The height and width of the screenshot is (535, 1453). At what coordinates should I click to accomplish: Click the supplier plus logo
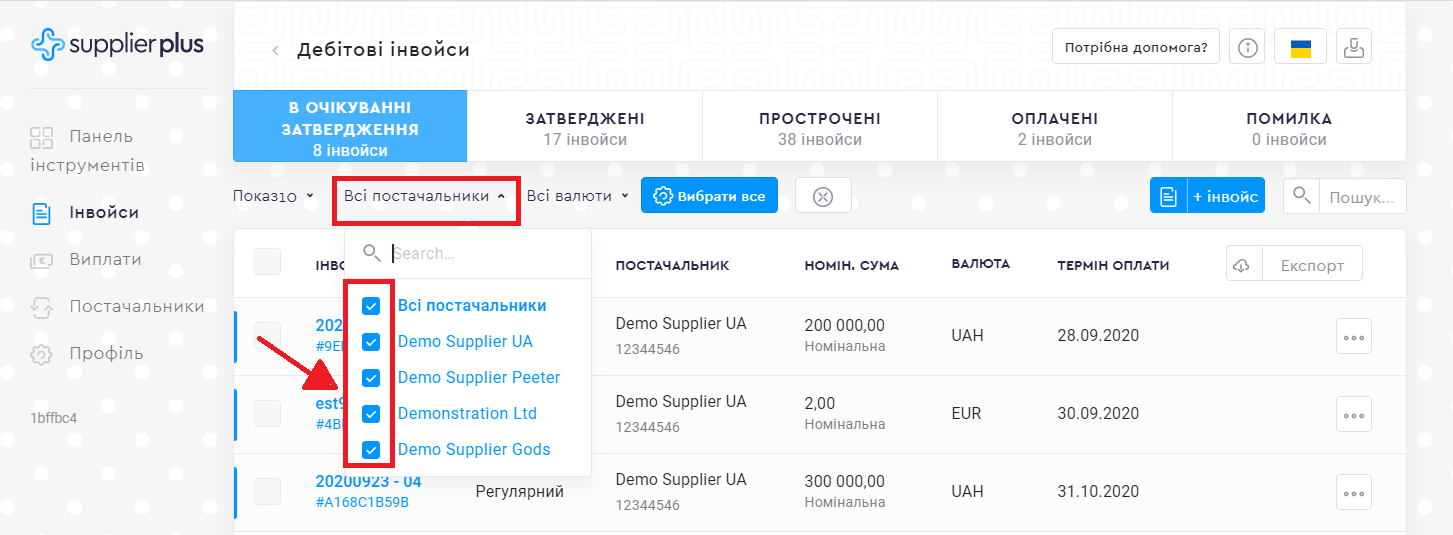pyautogui.click(x=117, y=43)
